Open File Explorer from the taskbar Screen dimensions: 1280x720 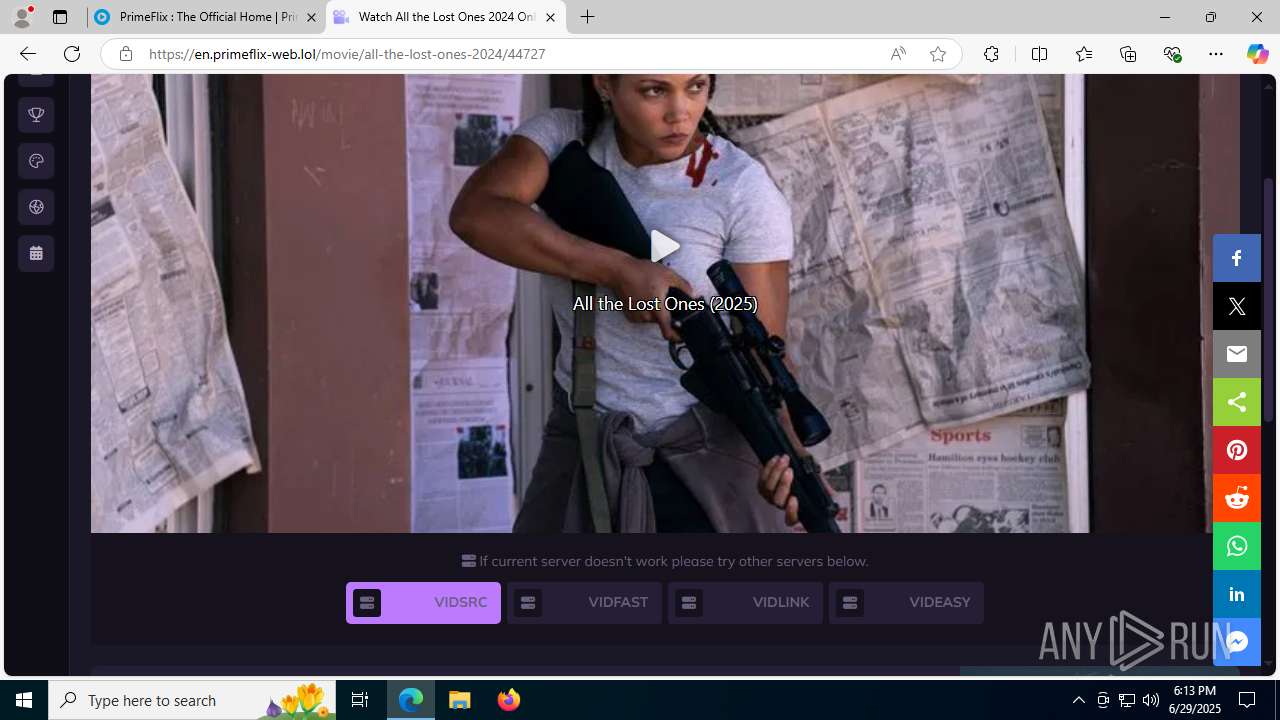coord(460,700)
